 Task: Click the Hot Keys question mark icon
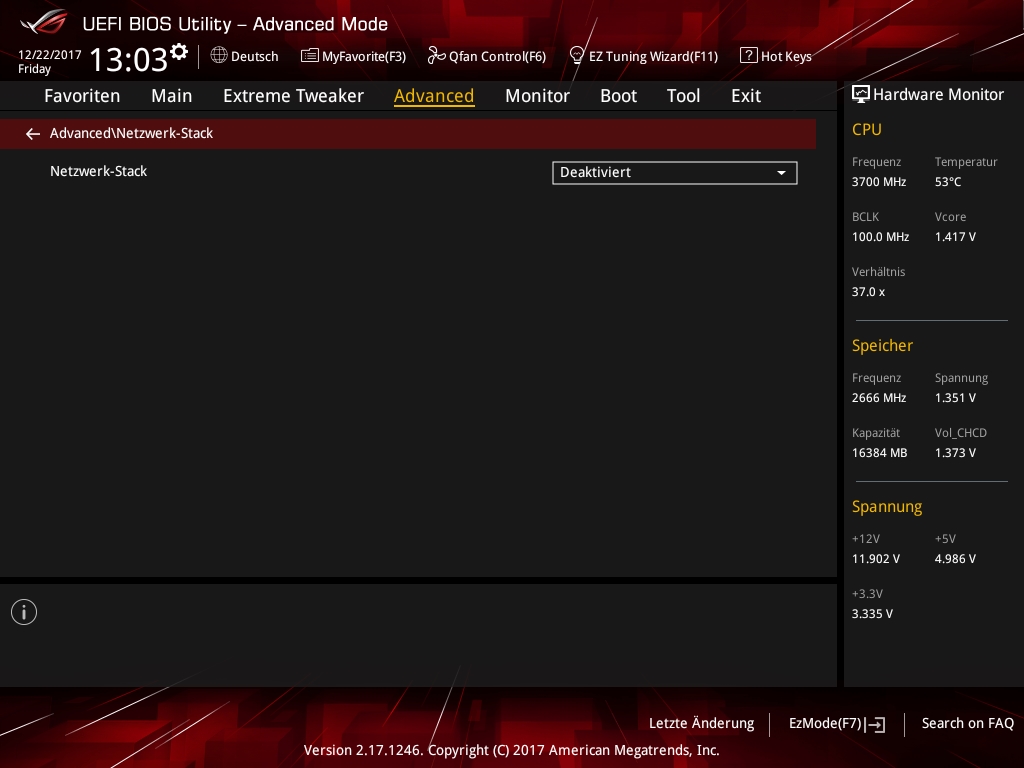click(748, 56)
